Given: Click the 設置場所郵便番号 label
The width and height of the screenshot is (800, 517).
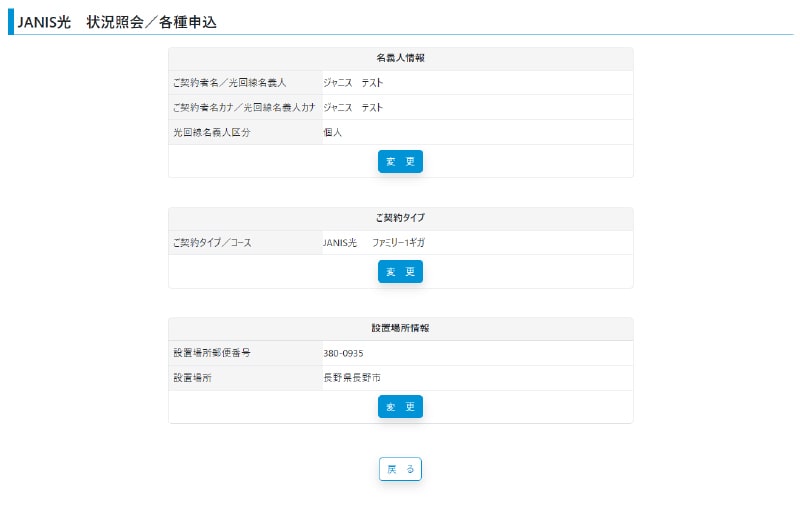Looking at the screenshot, I should [x=211, y=353].
